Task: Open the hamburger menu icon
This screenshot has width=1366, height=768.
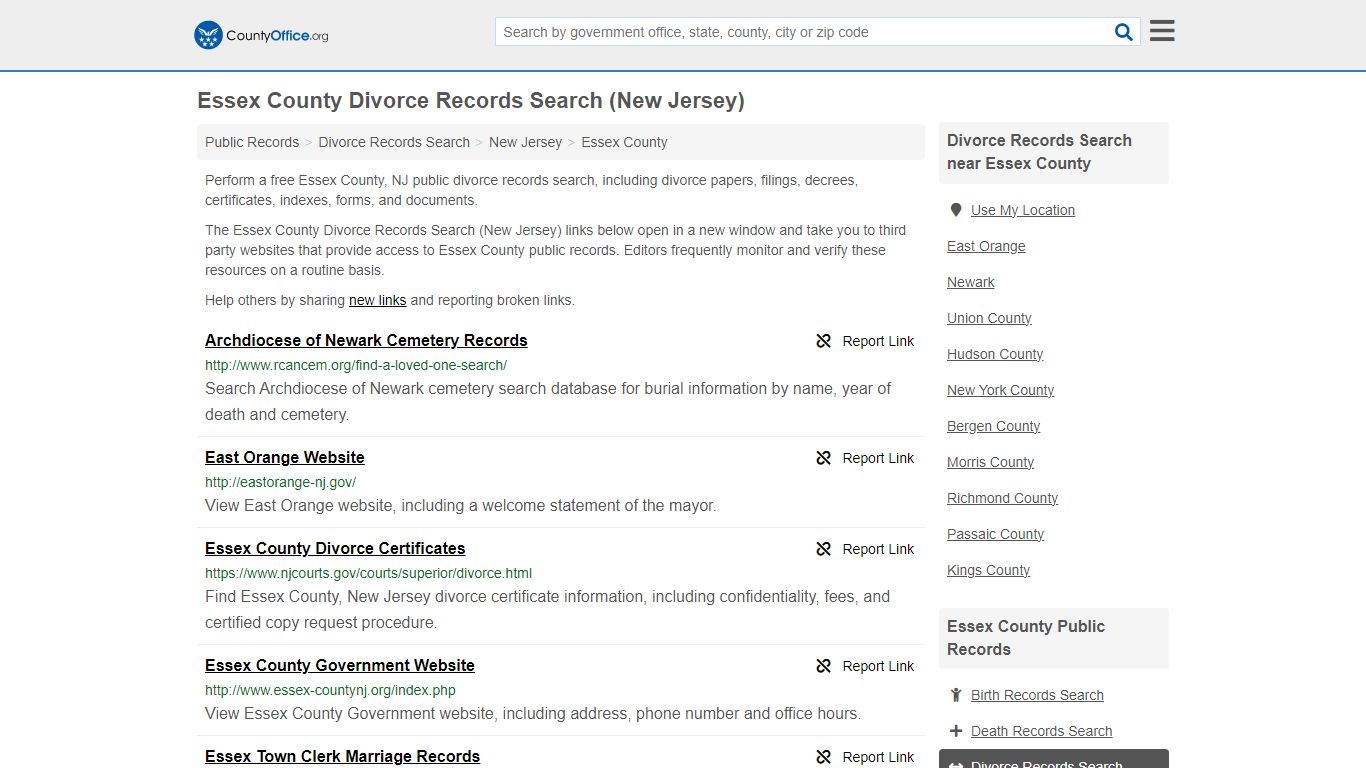Action: tap(1162, 31)
